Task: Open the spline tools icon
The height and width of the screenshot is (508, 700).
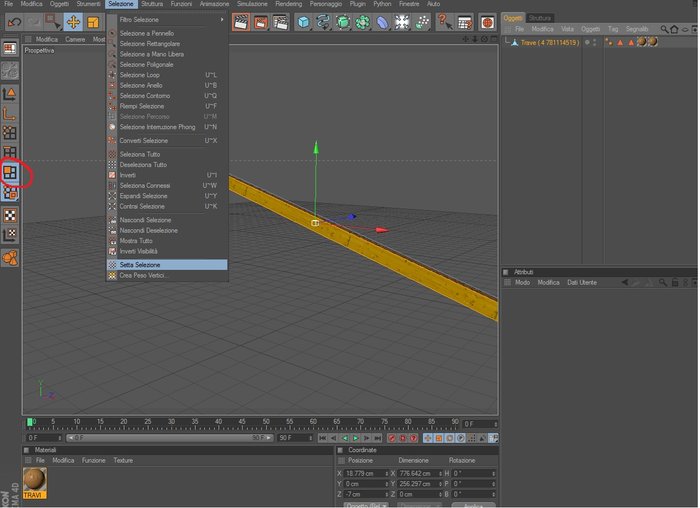Action: [323, 22]
